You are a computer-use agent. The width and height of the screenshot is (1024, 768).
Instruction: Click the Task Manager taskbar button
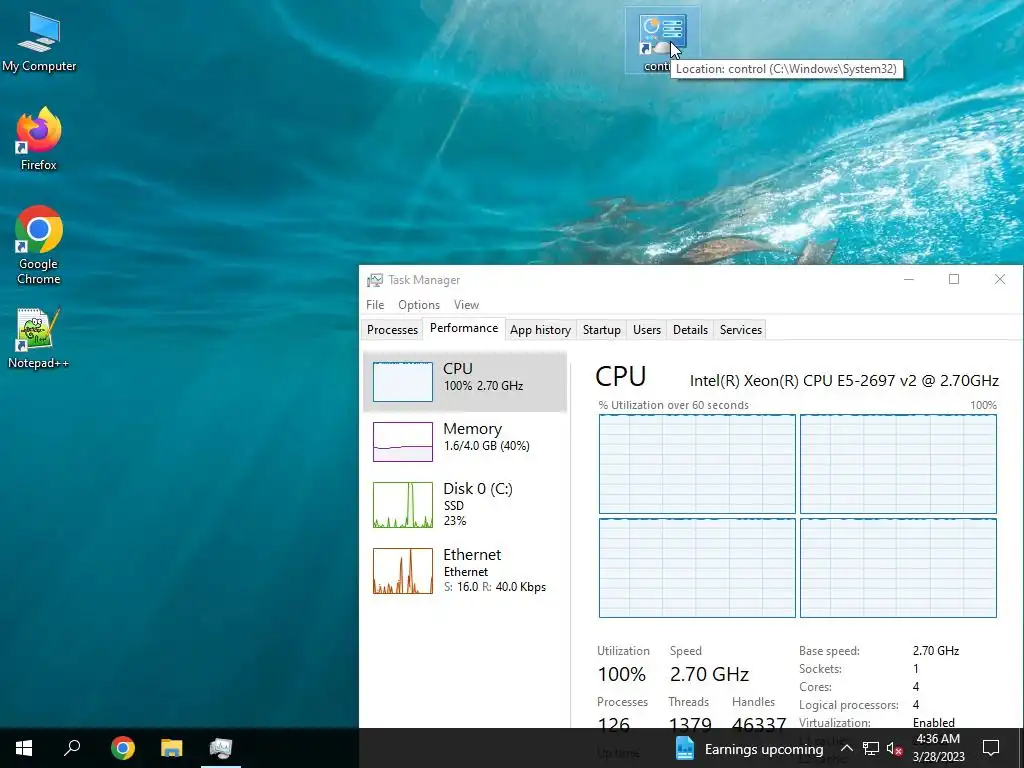221,748
